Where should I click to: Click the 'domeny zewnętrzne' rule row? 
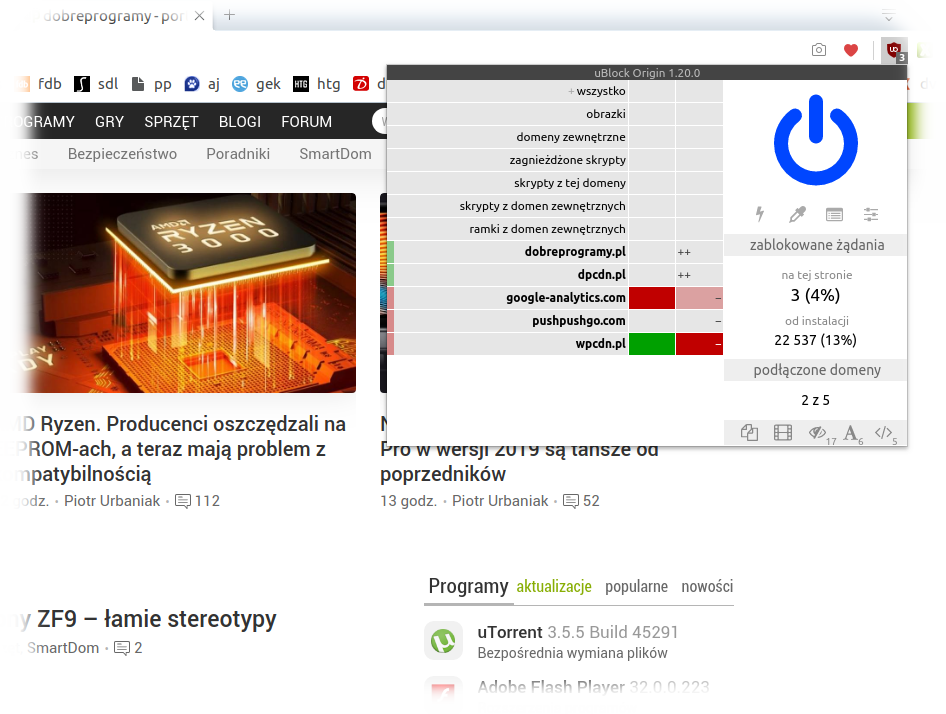pyautogui.click(x=507, y=137)
